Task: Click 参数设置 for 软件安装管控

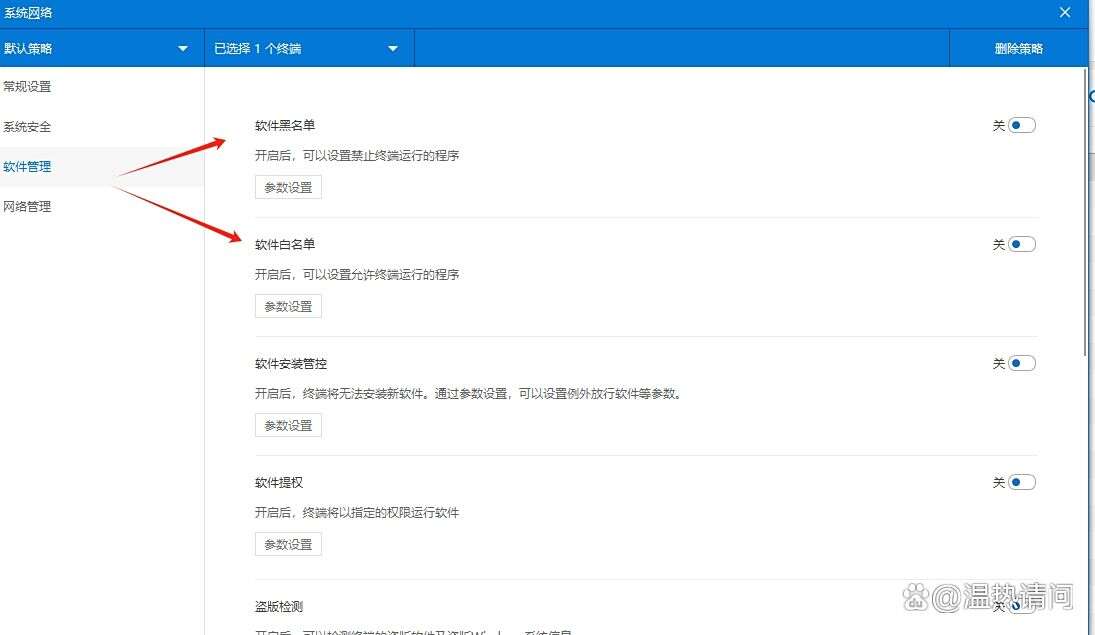Action: coord(287,424)
